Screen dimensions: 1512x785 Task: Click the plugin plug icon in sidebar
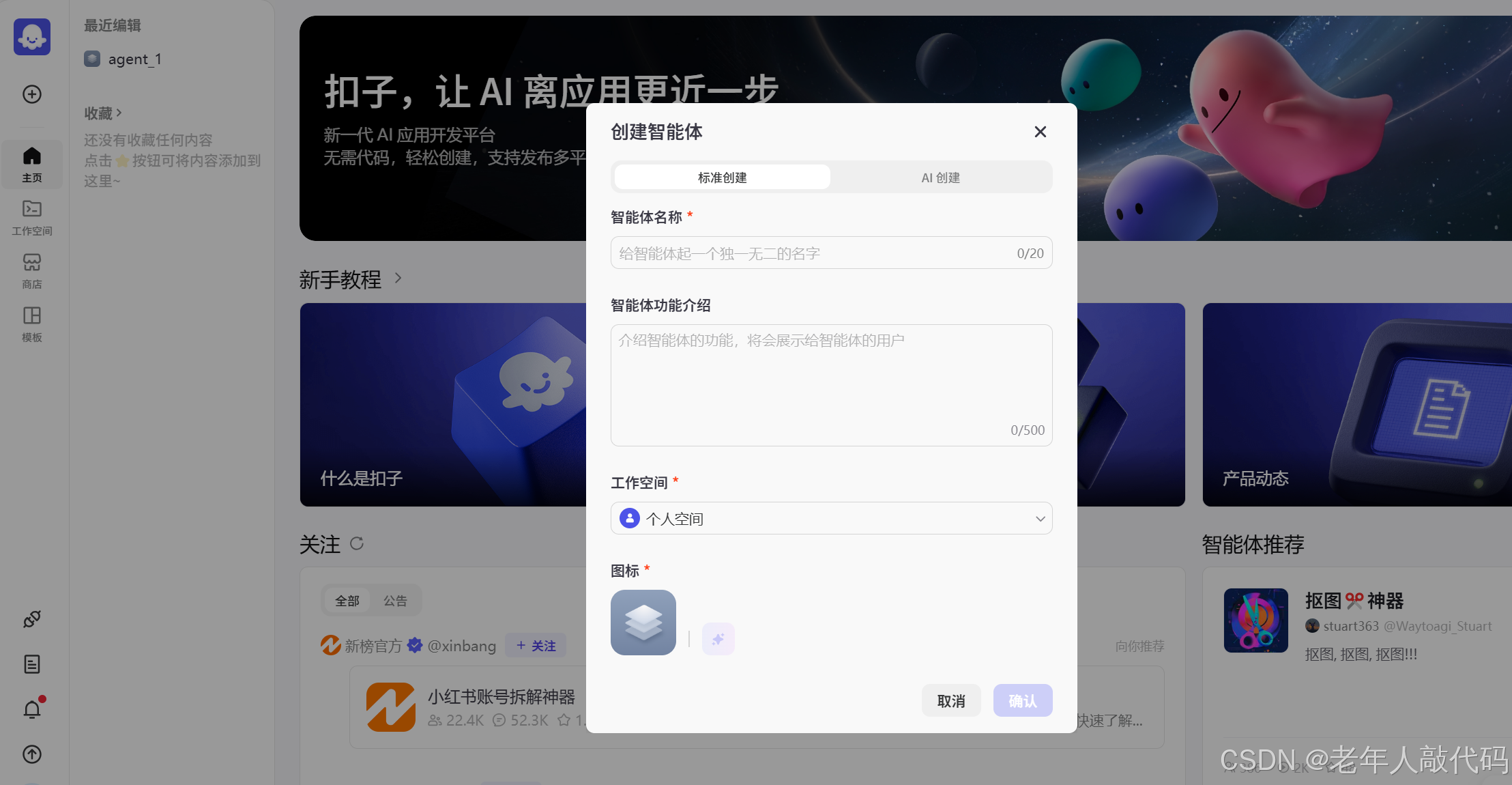pyautogui.click(x=32, y=619)
